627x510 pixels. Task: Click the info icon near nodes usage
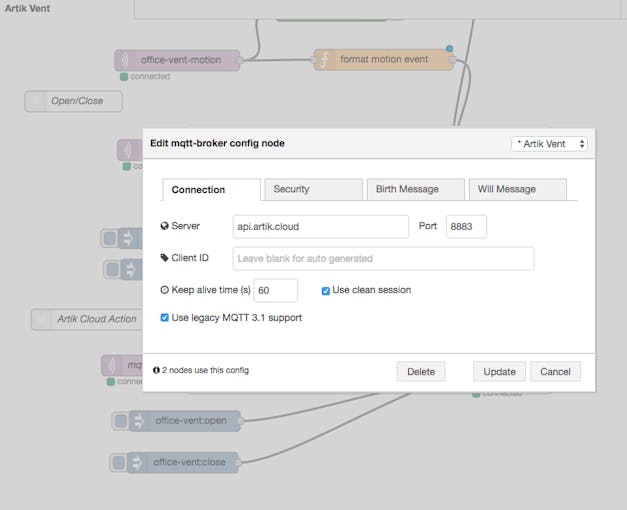156,370
